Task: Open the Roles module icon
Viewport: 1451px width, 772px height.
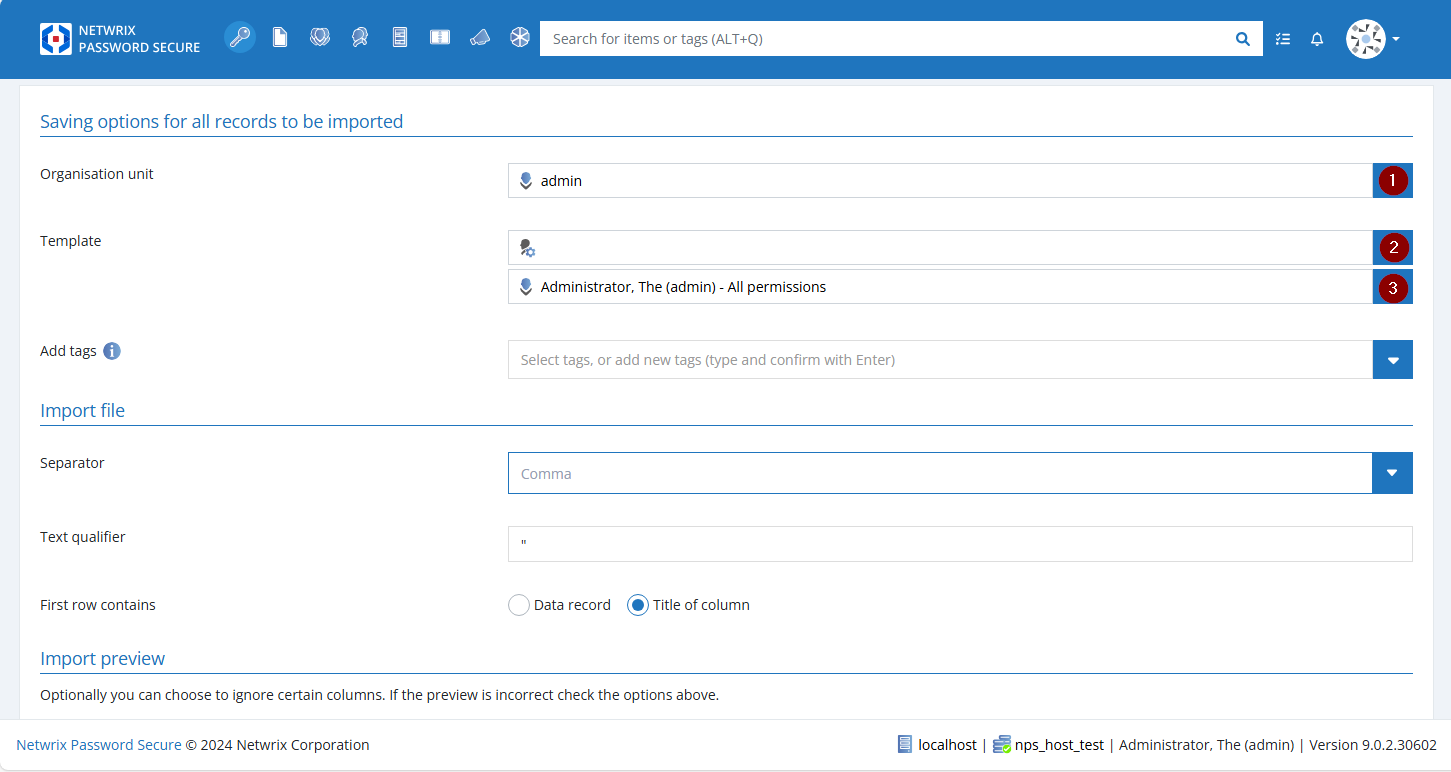Action: pos(360,38)
